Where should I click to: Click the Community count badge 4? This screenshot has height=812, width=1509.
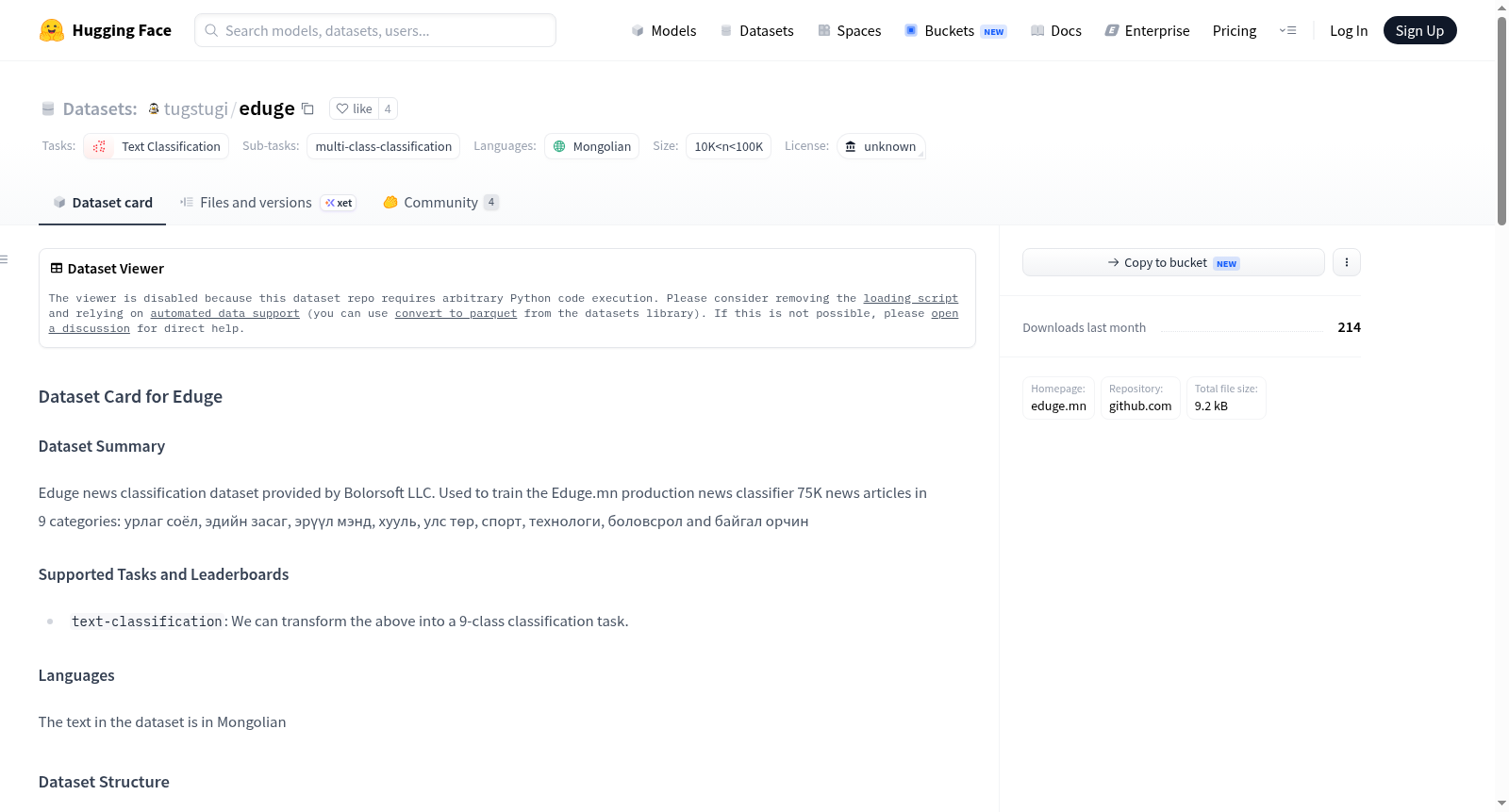click(491, 202)
